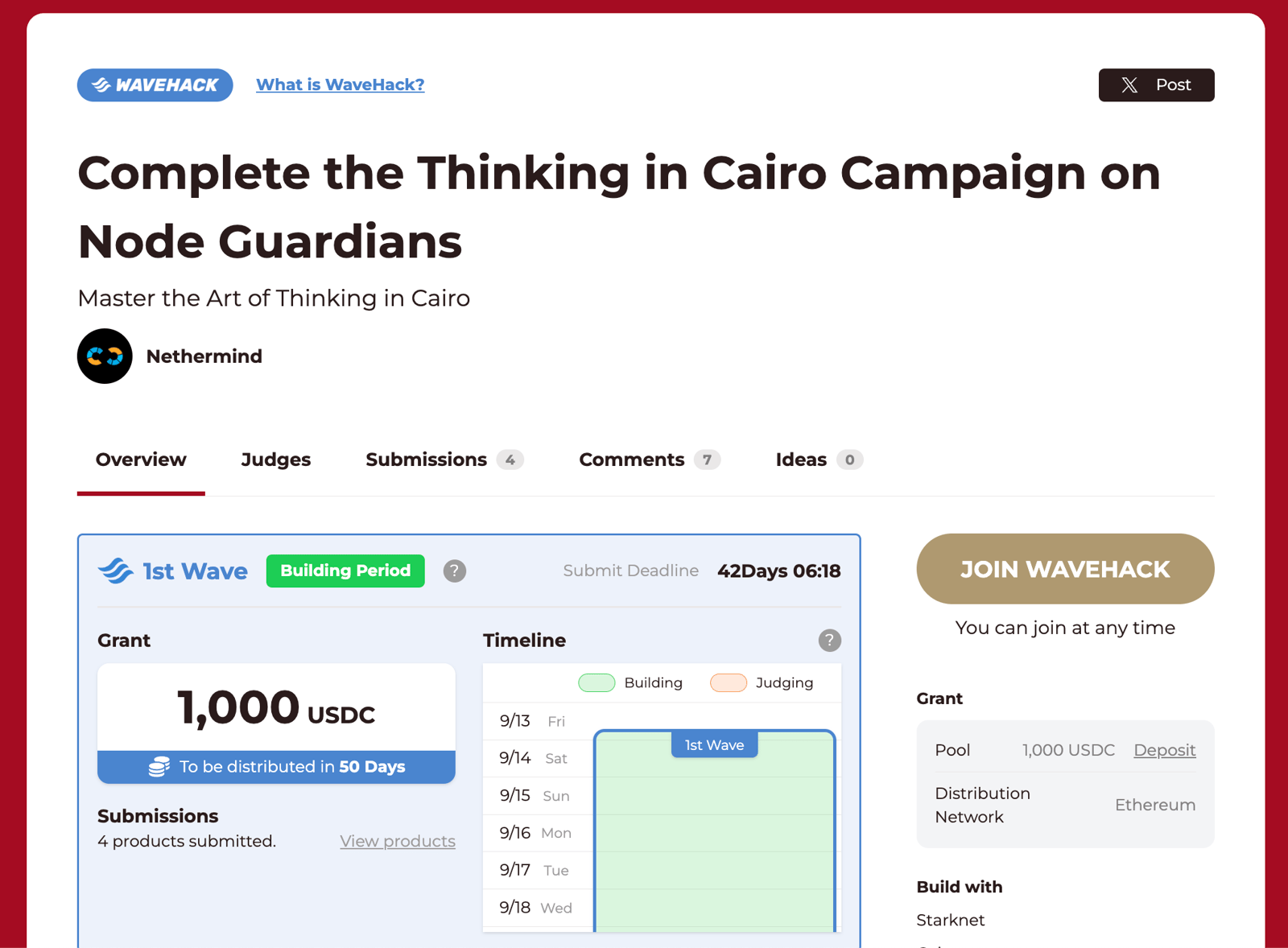Click the Deposit link in Pool row
Viewport: 1288px width, 948px height.
[x=1165, y=750]
